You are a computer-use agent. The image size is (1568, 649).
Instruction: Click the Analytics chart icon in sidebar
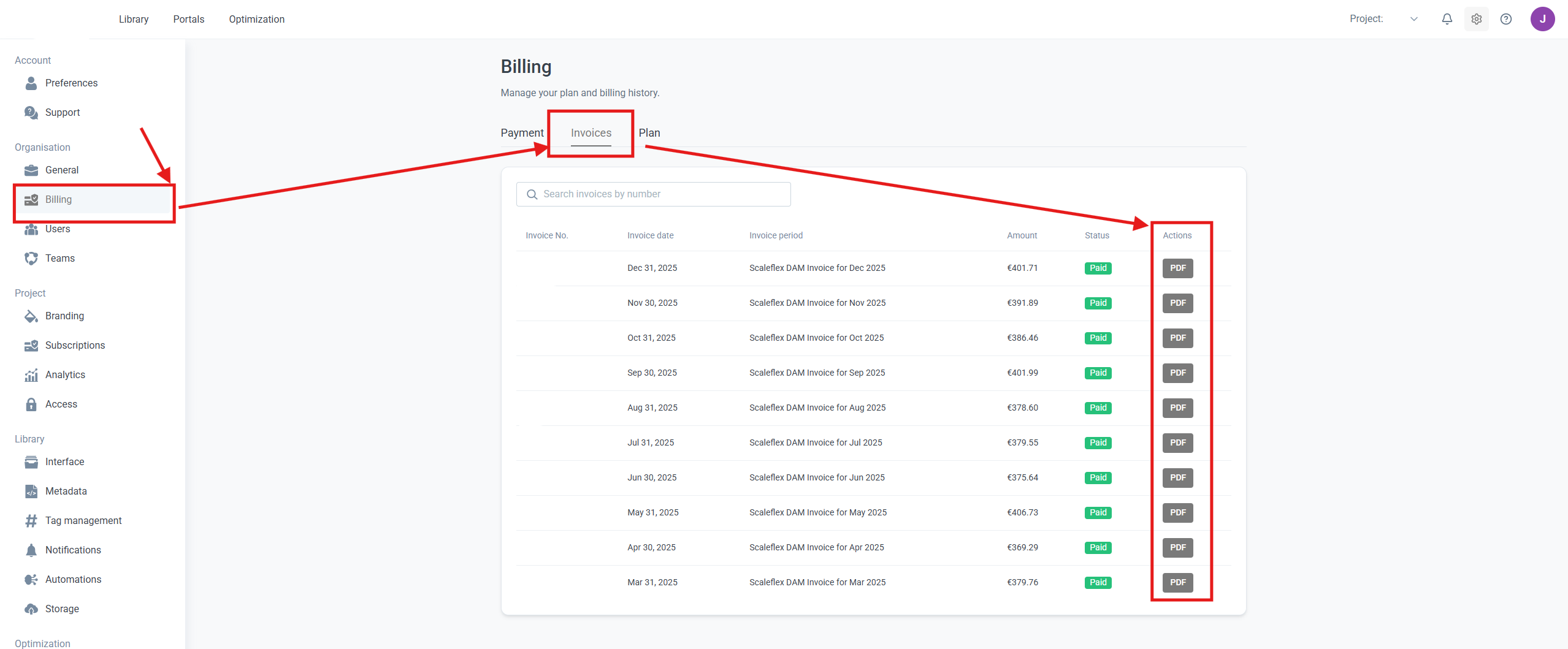click(31, 375)
